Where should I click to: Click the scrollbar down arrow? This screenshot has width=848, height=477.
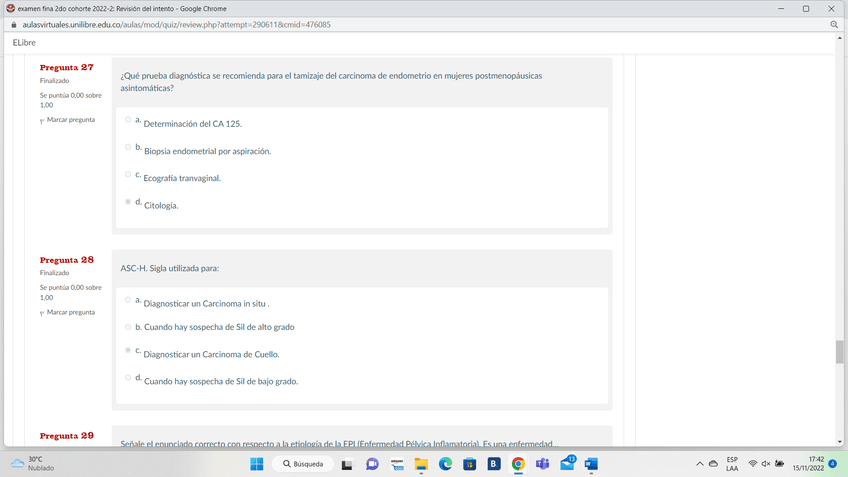click(x=839, y=442)
